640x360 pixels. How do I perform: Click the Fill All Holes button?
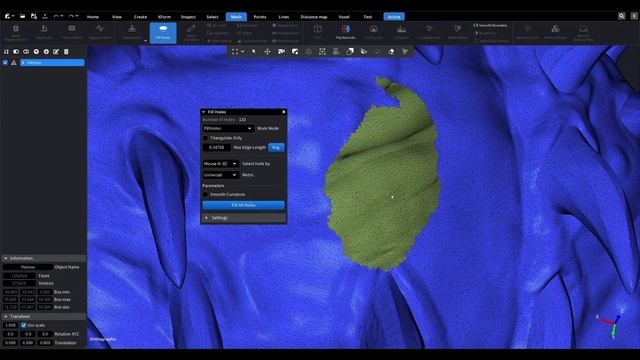click(x=244, y=205)
